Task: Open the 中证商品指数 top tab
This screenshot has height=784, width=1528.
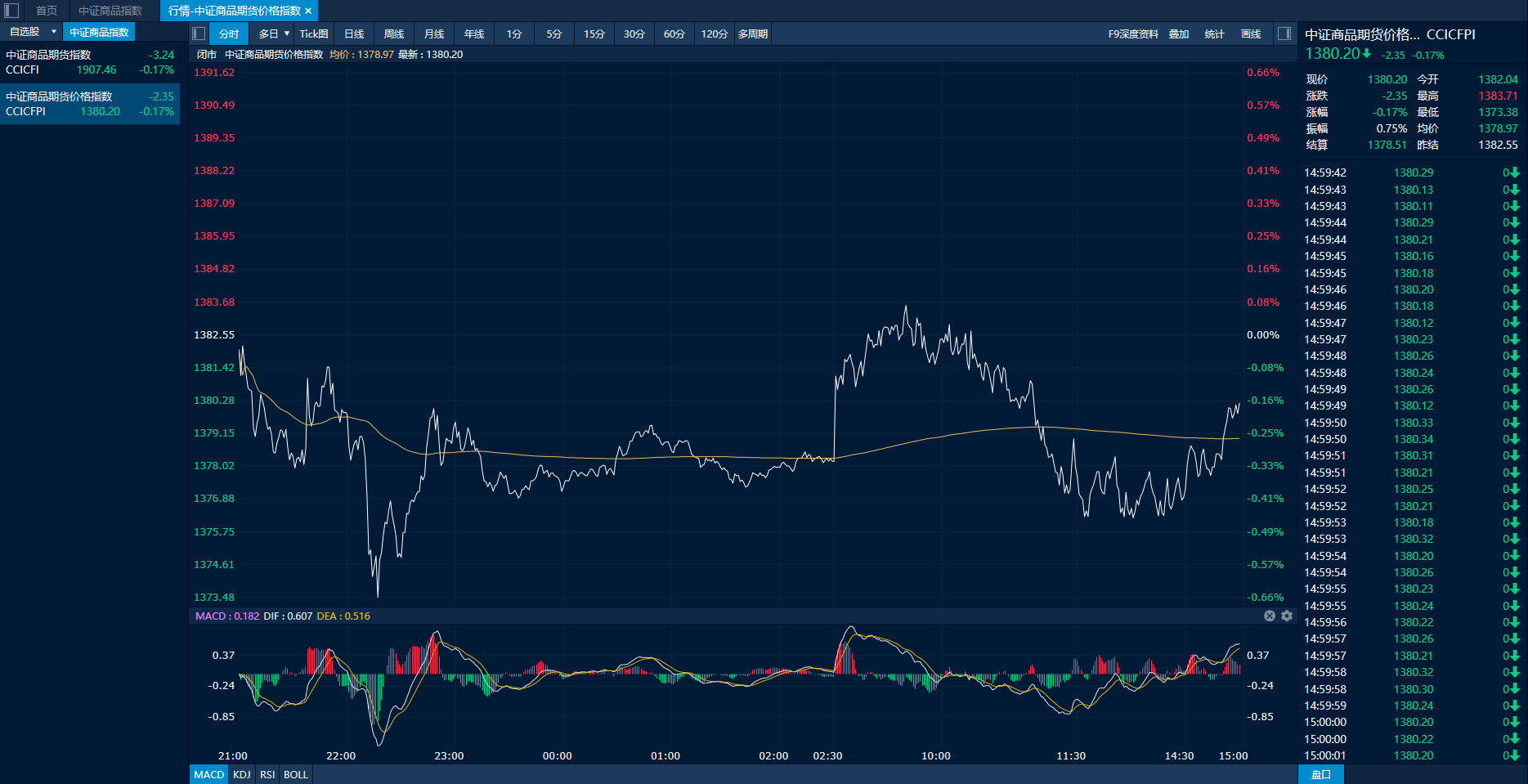Action: pos(110,11)
